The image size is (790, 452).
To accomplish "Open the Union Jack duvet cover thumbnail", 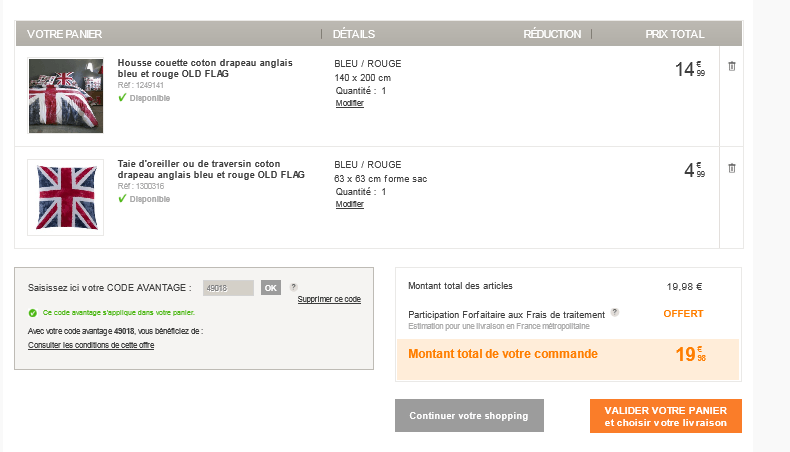I will pos(65,95).
